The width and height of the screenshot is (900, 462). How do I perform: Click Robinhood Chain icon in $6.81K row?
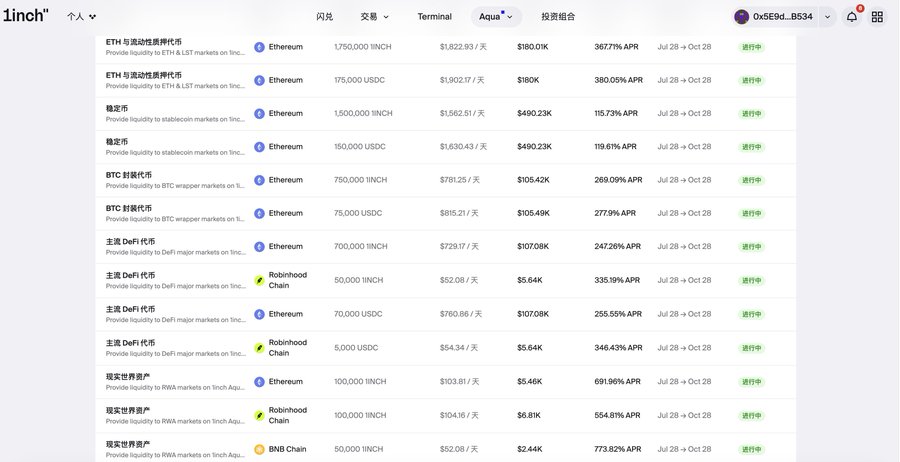click(x=259, y=416)
